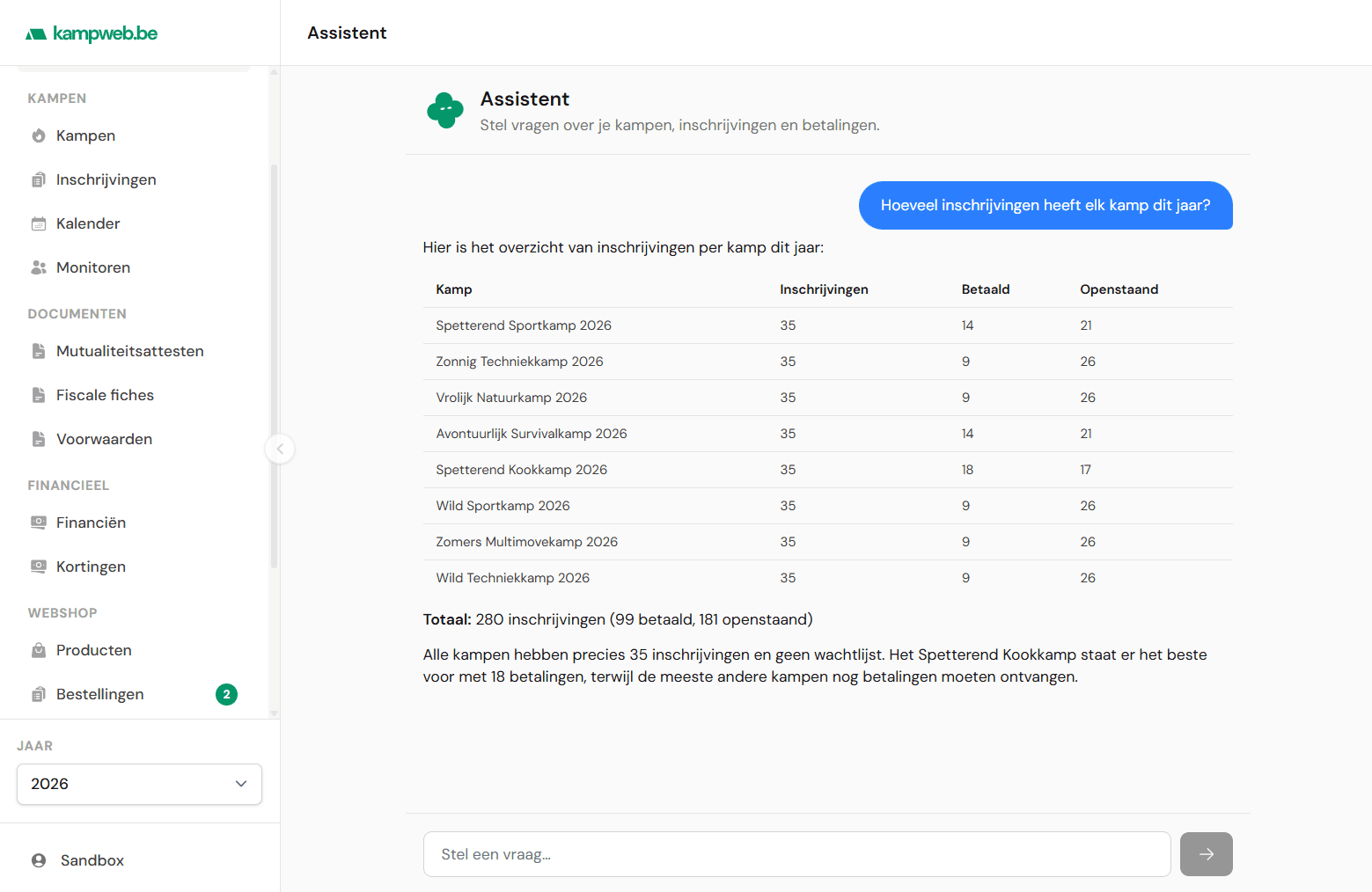Screen dimensions: 1372x892
Task: Click the Kalender calendar icon
Action: coord(39,223)
